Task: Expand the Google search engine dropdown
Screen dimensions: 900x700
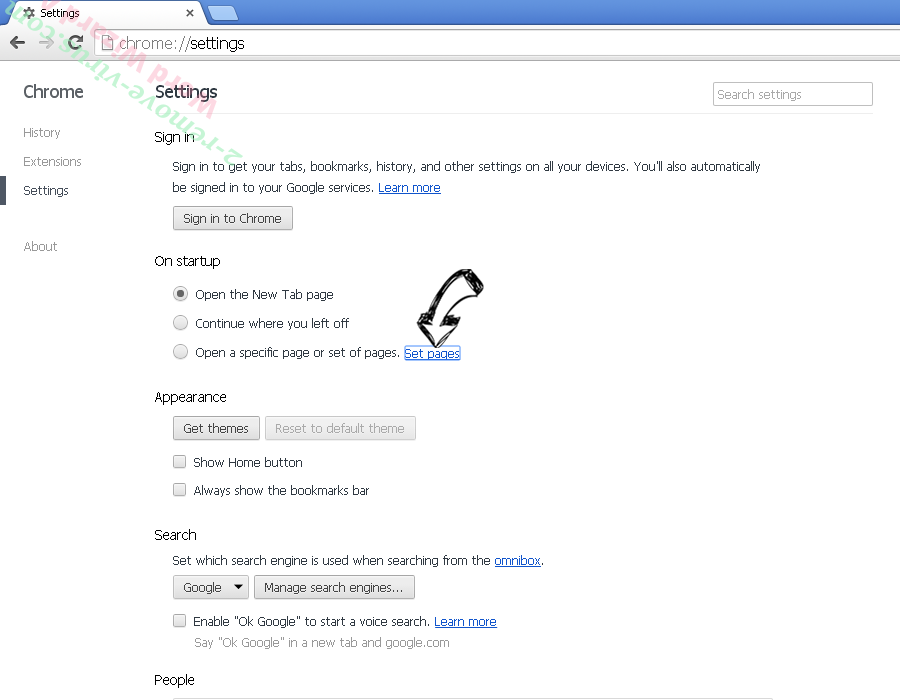Action: point(211,587)
